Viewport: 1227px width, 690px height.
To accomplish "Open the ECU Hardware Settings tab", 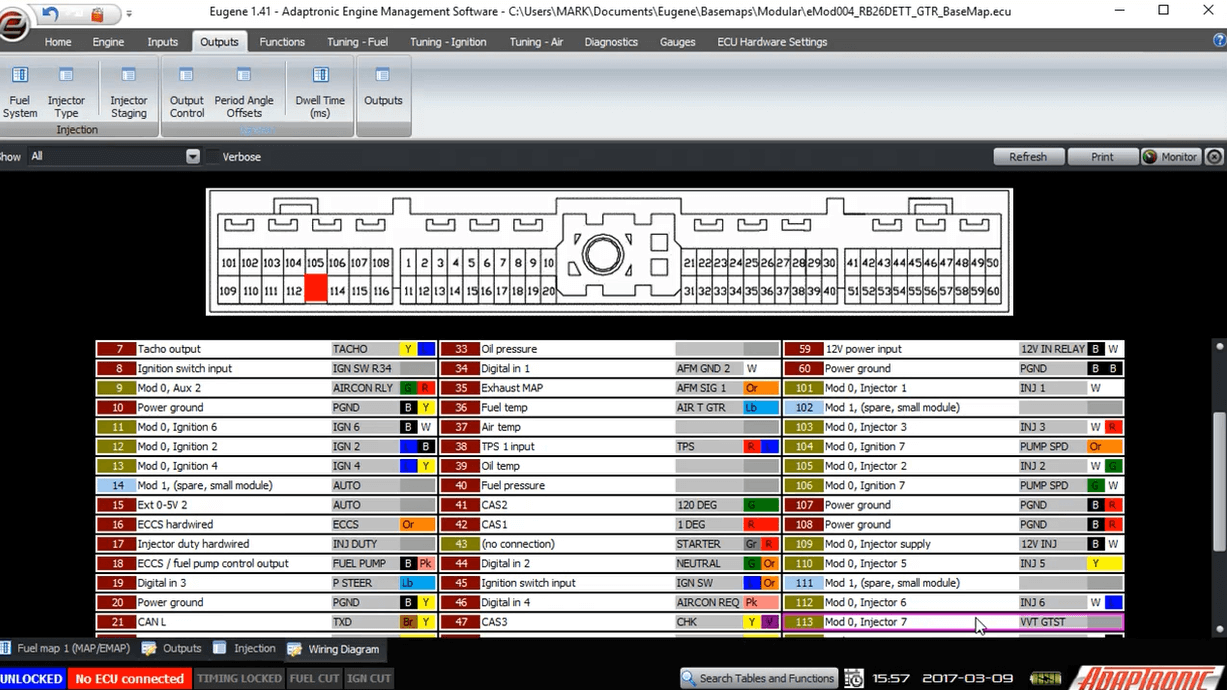I will 772,42.
